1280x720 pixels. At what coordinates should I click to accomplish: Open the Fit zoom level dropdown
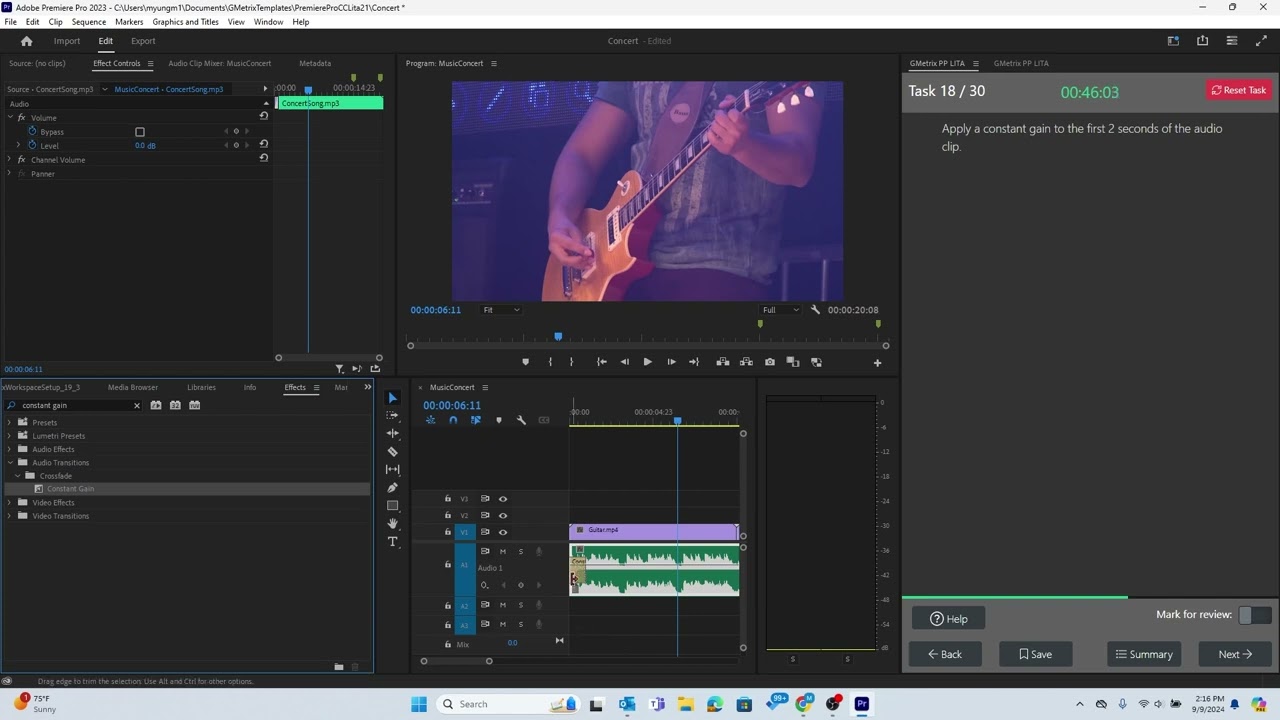(x=501, y=310)
